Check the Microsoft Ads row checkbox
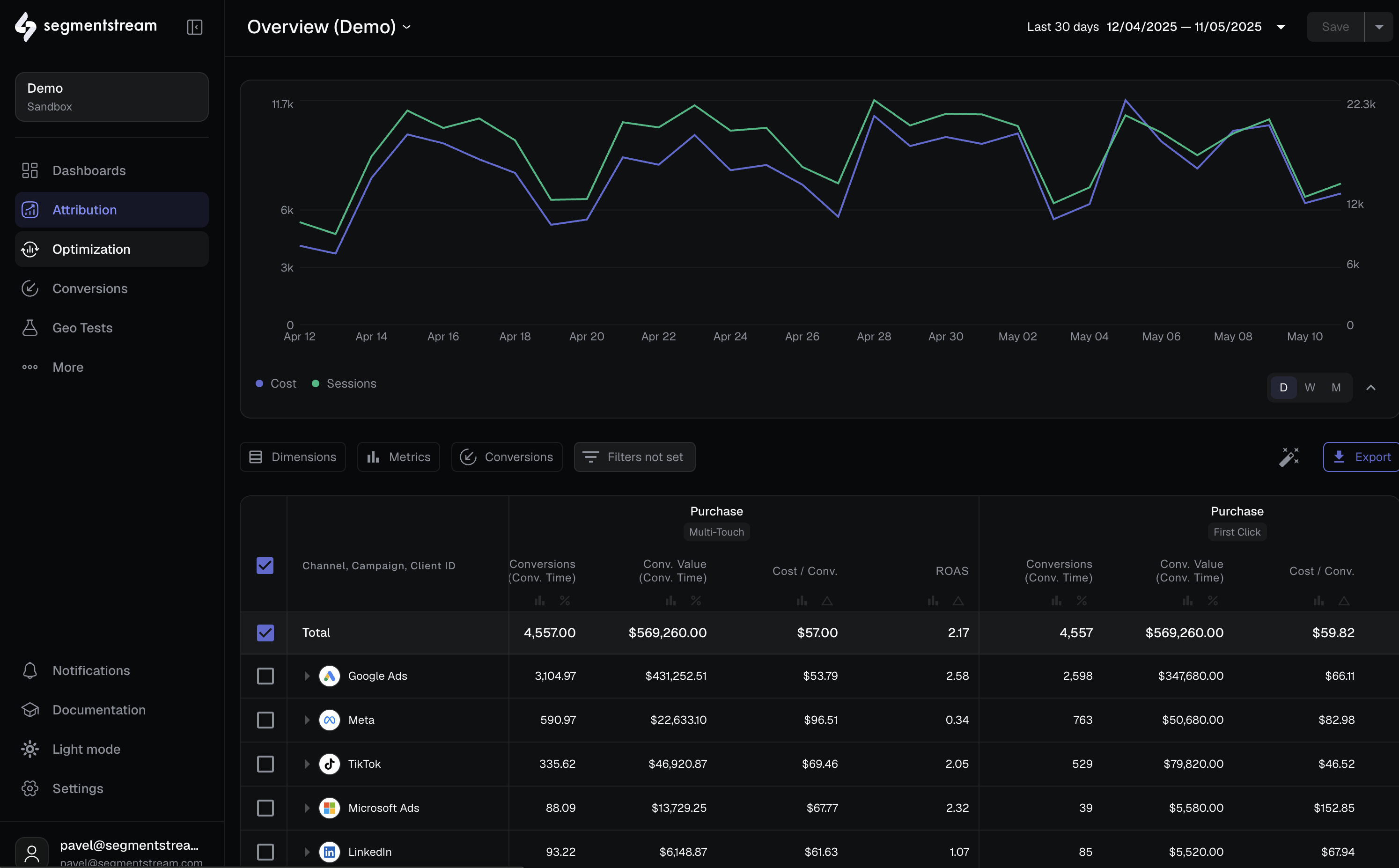 pos(265,808)
